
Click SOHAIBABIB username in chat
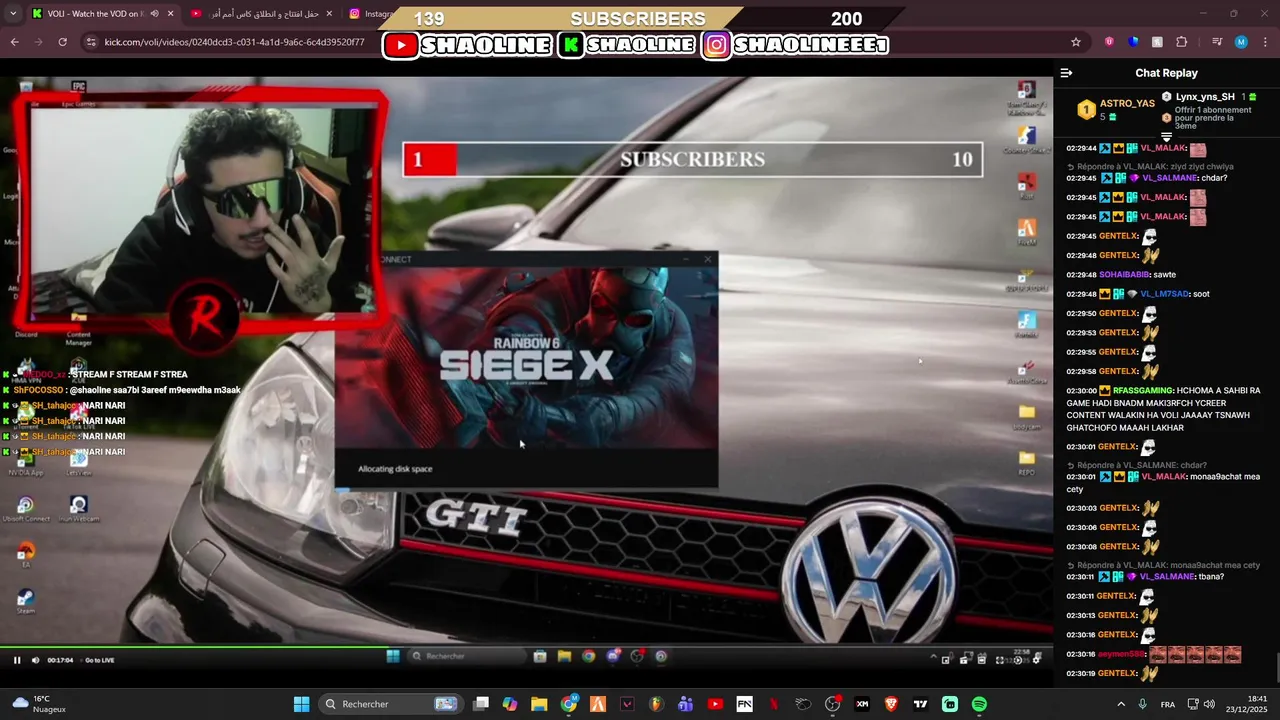click(1125, 275)
